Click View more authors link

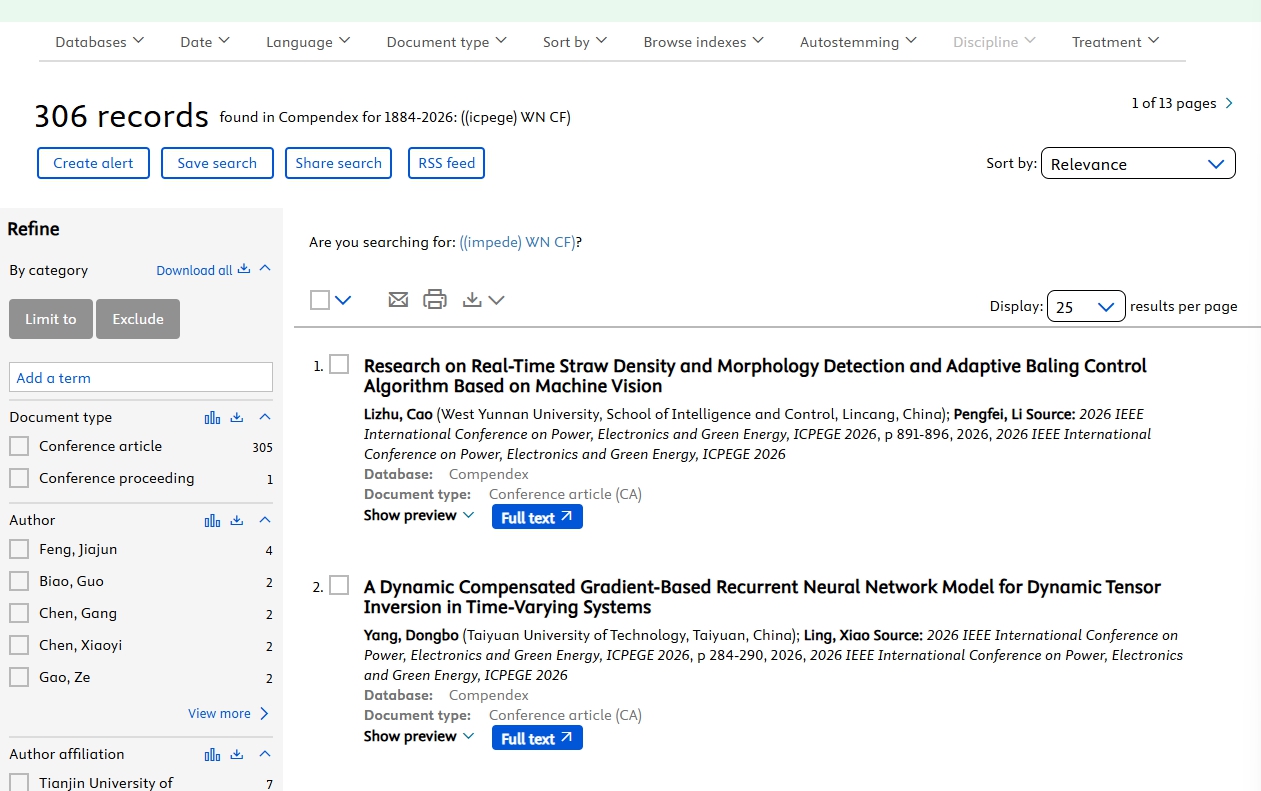[219, 713]
